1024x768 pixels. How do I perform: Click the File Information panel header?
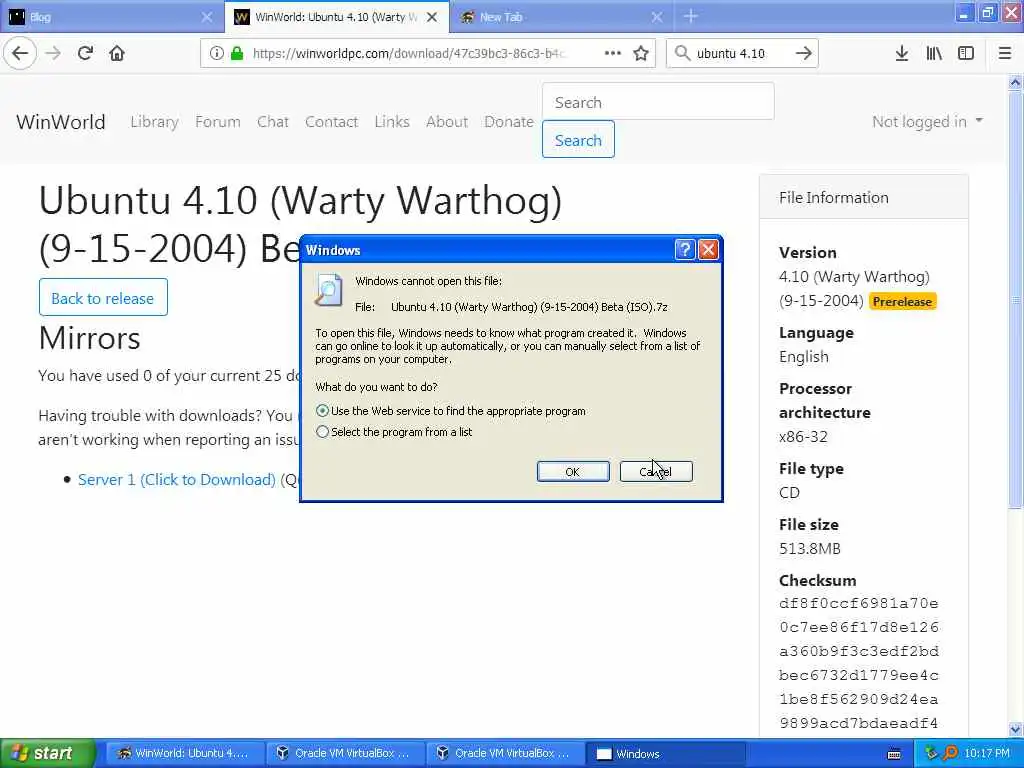pos(863,197)
